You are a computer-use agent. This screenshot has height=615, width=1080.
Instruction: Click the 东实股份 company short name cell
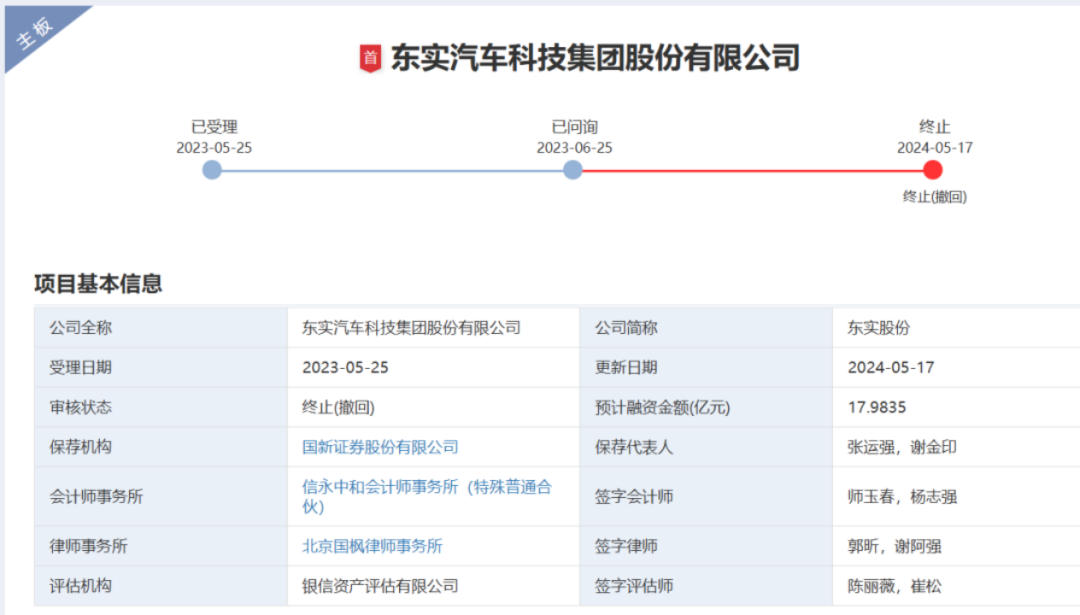878,327
